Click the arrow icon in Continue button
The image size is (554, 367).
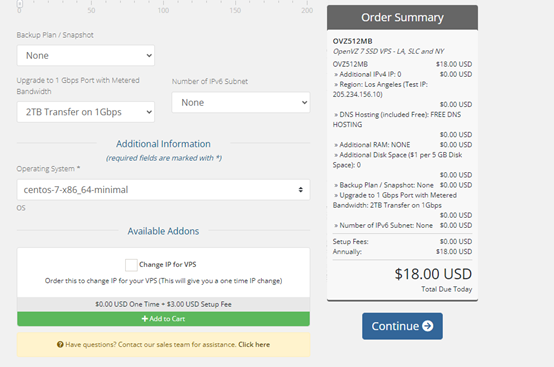pos(428,326)
